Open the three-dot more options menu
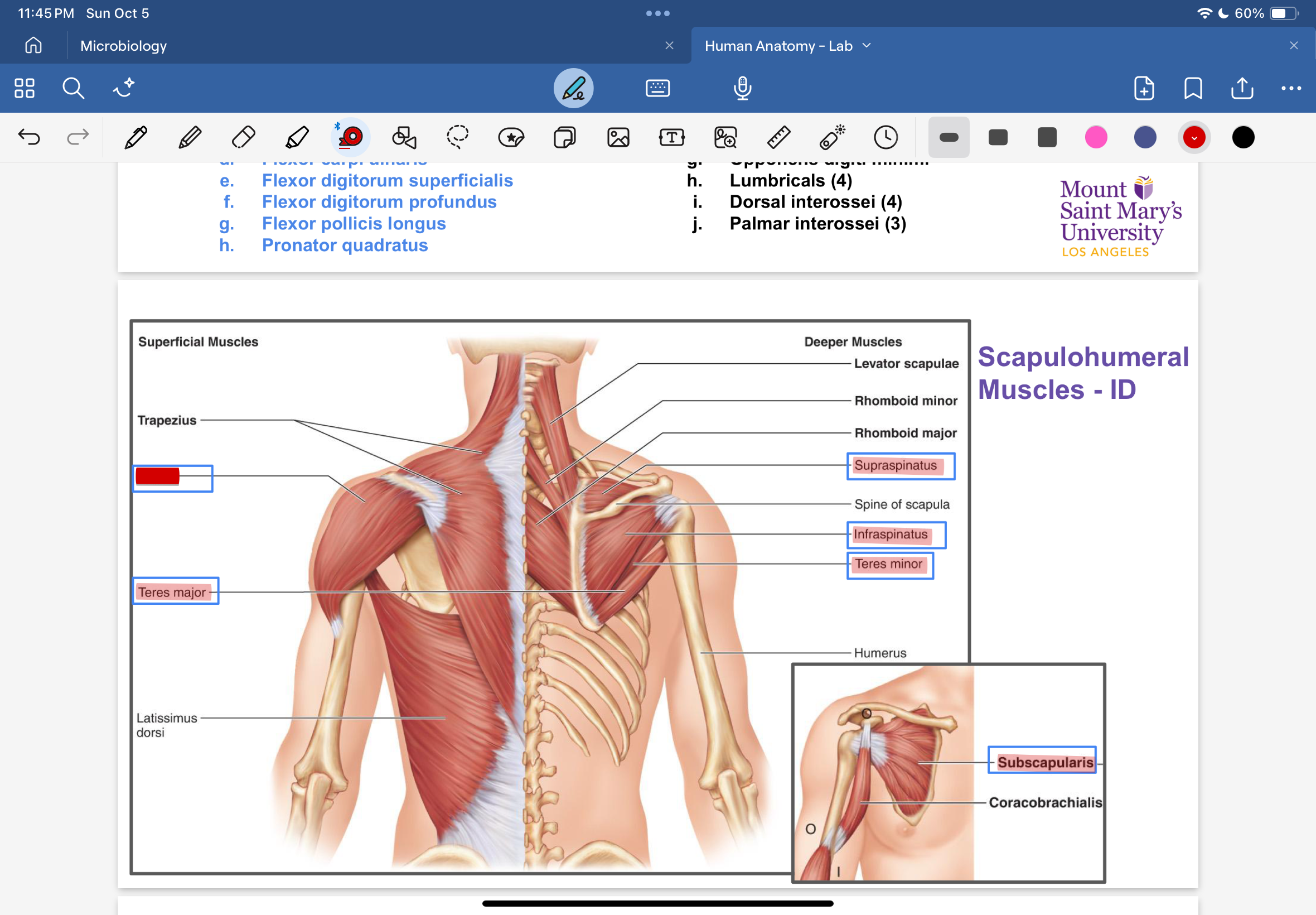This screenshot has width=1316, height=915. [x=1291, y=88]
